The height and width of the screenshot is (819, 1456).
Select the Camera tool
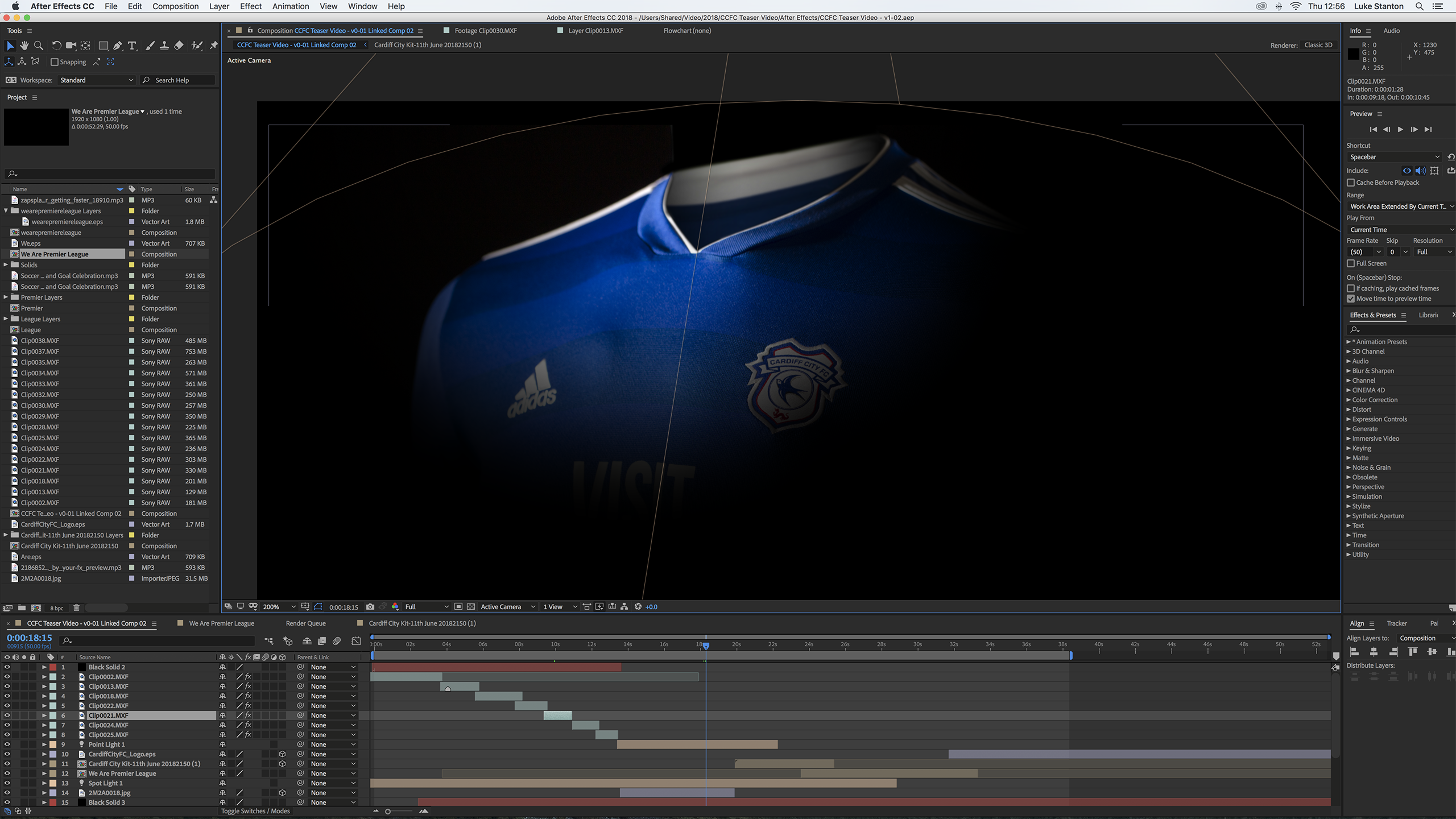click(x=72, y=45)
